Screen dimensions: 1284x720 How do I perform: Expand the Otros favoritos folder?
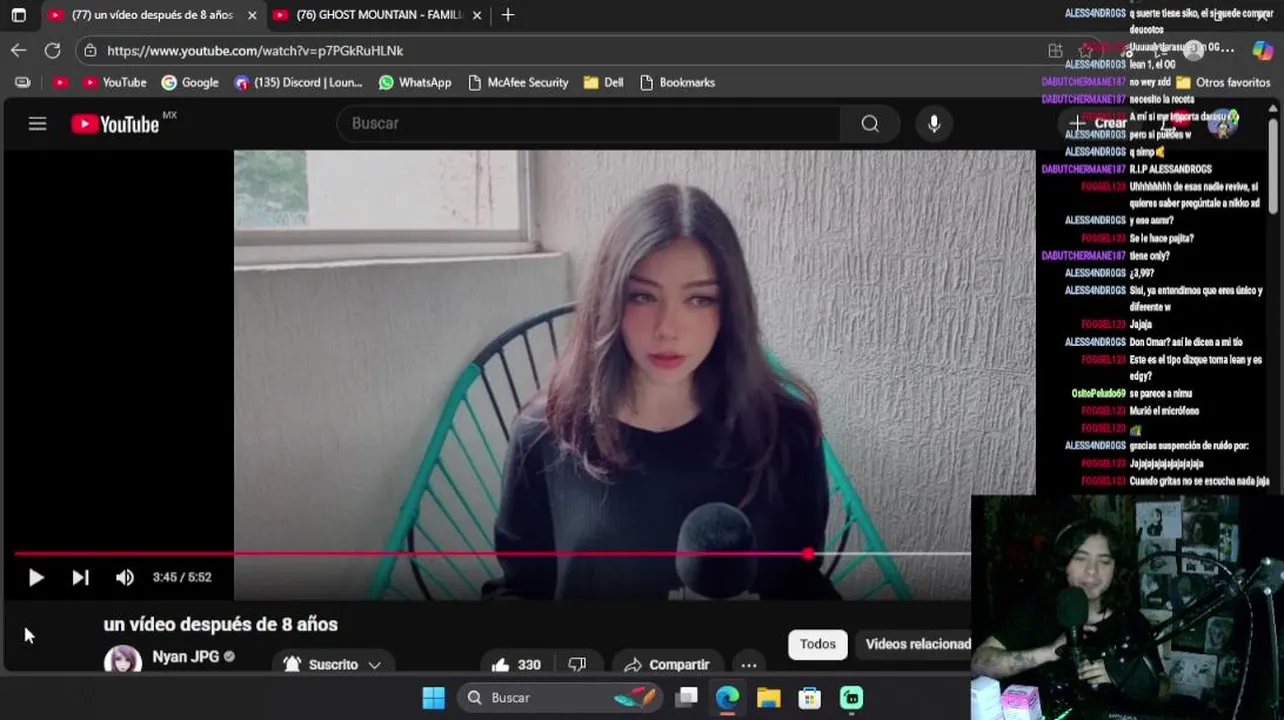click(1222, 82)
